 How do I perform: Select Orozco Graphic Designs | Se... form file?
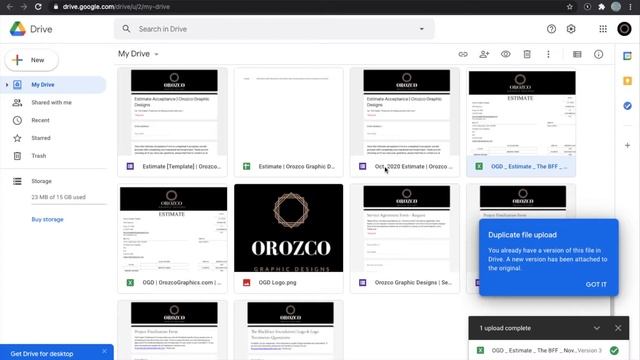[405, 238]
